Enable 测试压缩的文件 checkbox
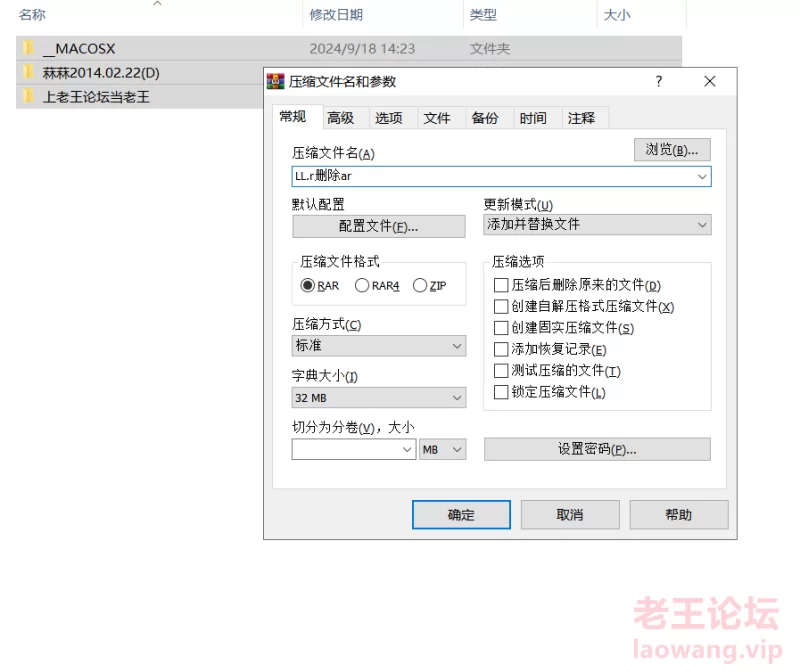The width and height of the screenshot is (800, 672). coord(501,370)
